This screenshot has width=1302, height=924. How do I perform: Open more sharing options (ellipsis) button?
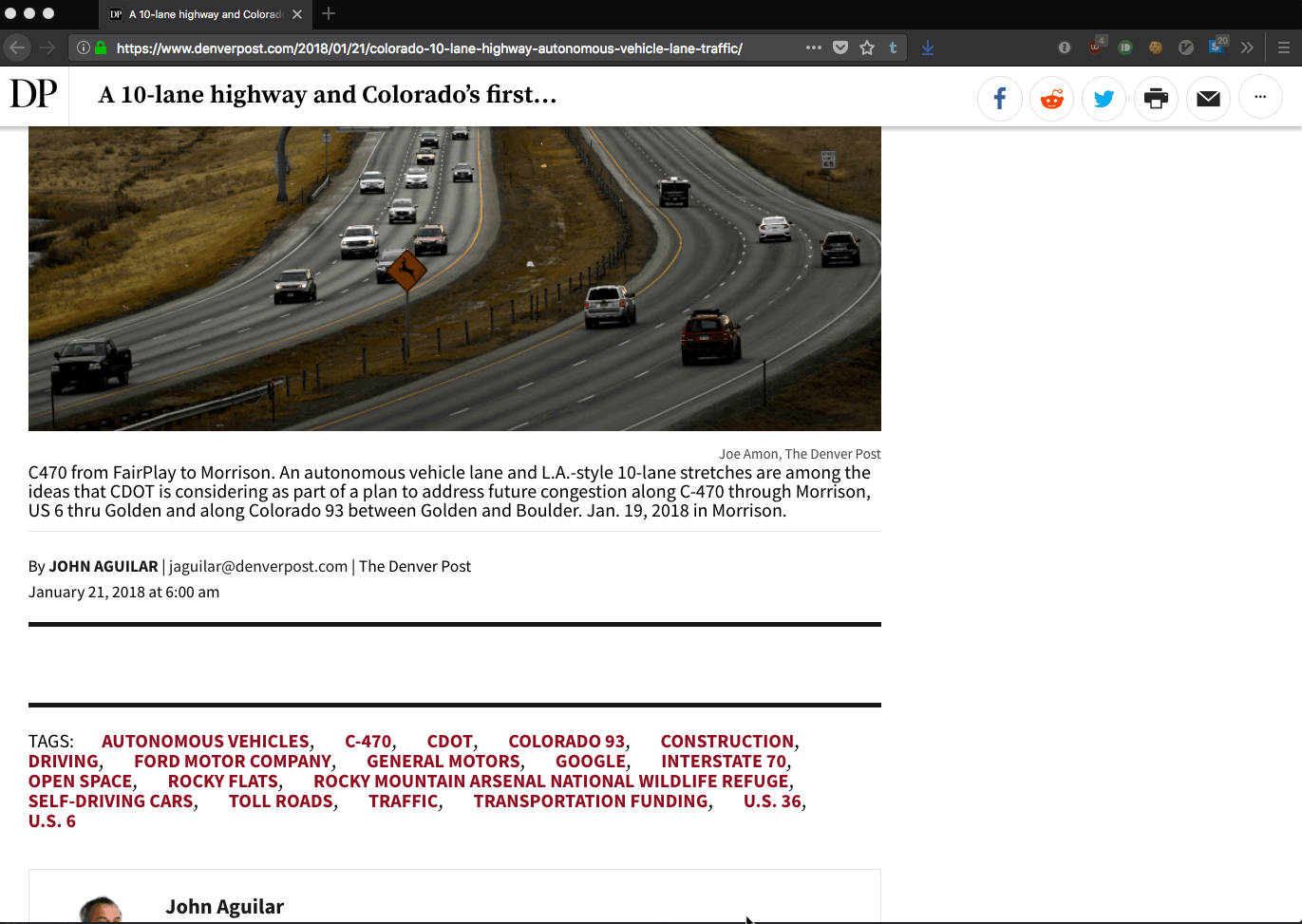pos(1260,97)
